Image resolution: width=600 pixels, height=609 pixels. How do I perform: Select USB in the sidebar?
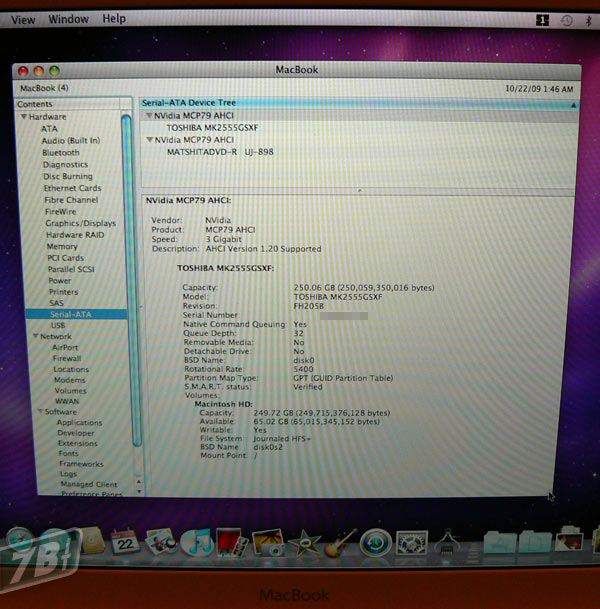point(58,325)
